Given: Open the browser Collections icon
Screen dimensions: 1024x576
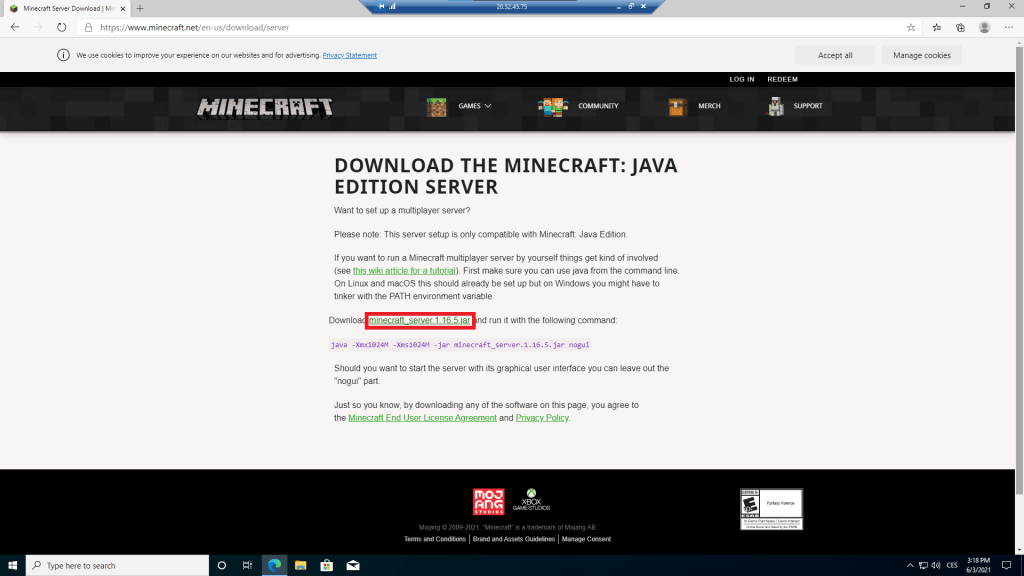Looking at the screenshot, I should point(960,28).
